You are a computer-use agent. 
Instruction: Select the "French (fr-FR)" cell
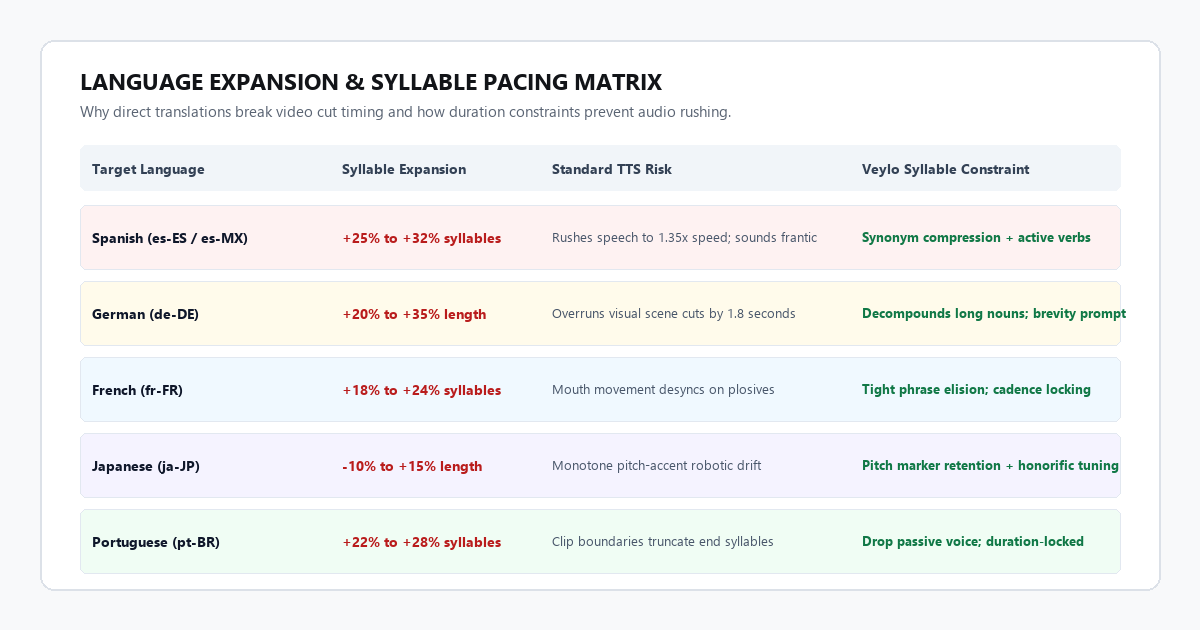[137, 390]
